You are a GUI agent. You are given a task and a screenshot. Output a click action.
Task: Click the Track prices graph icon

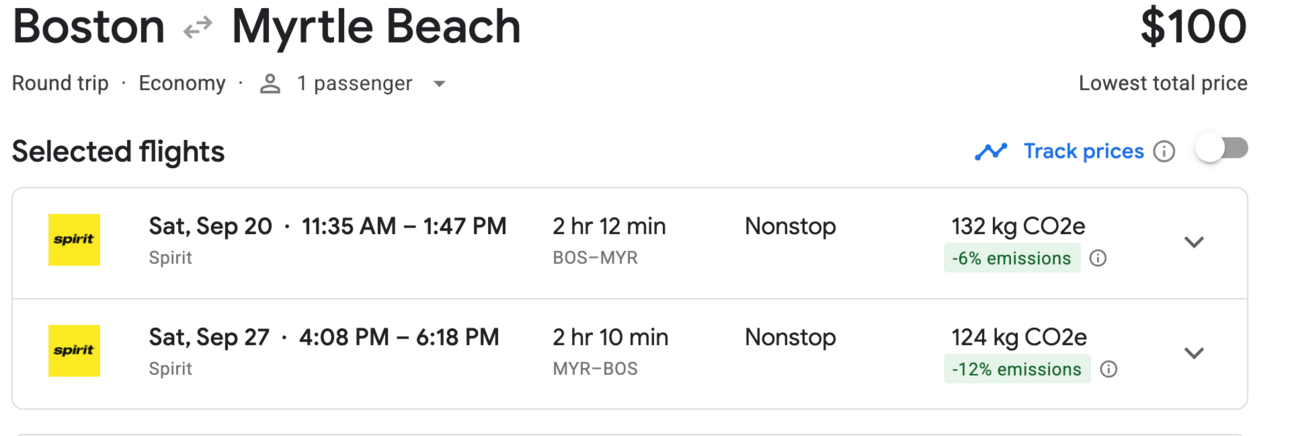coord(991,152)
